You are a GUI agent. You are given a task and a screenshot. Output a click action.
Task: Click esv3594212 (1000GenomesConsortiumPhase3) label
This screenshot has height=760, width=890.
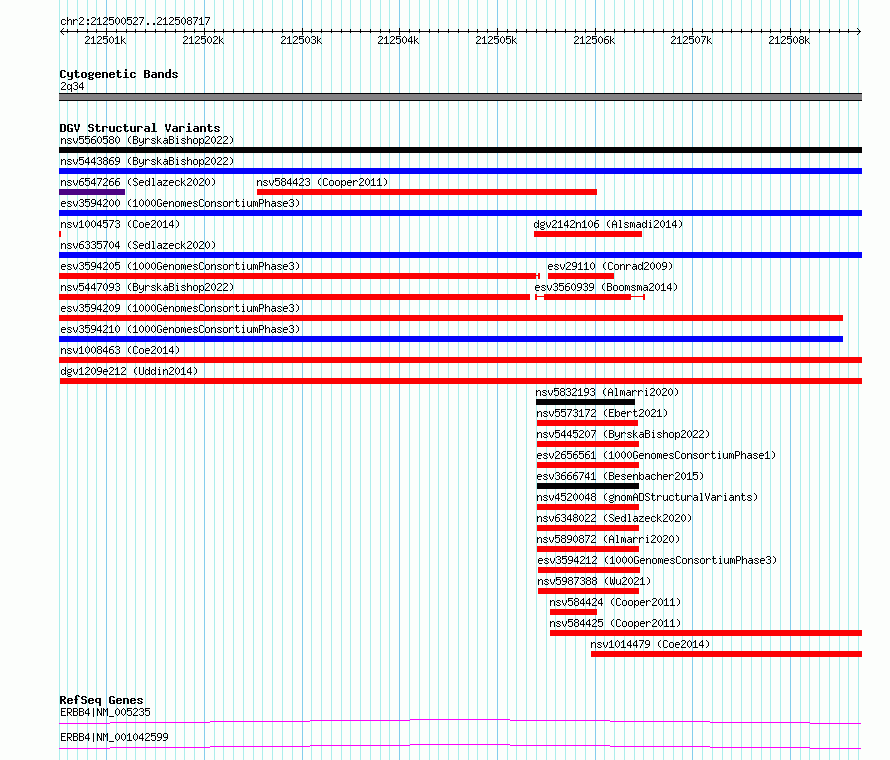657,560
